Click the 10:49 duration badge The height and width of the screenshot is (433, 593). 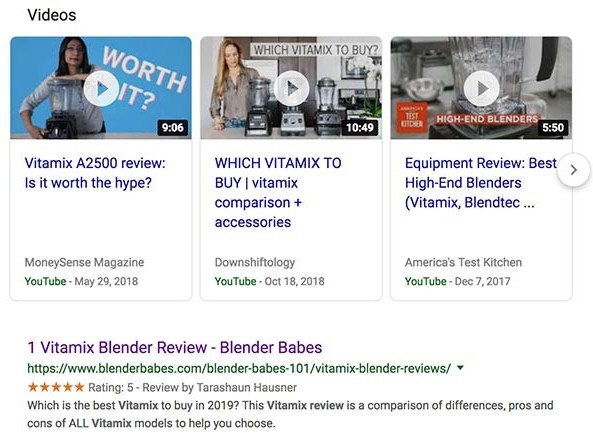360,127
